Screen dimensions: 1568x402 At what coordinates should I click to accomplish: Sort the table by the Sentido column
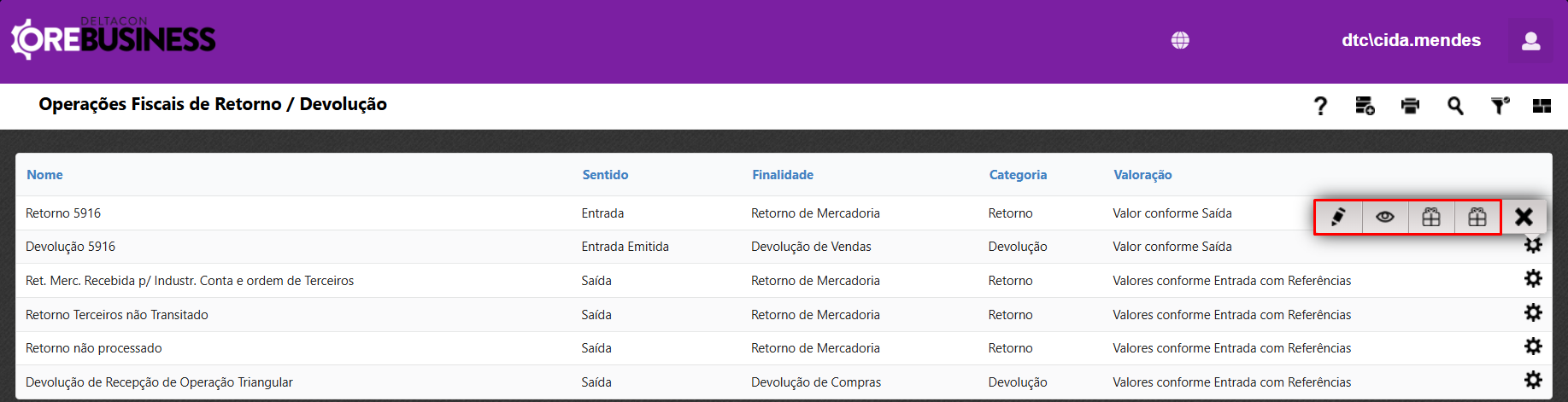605,175
